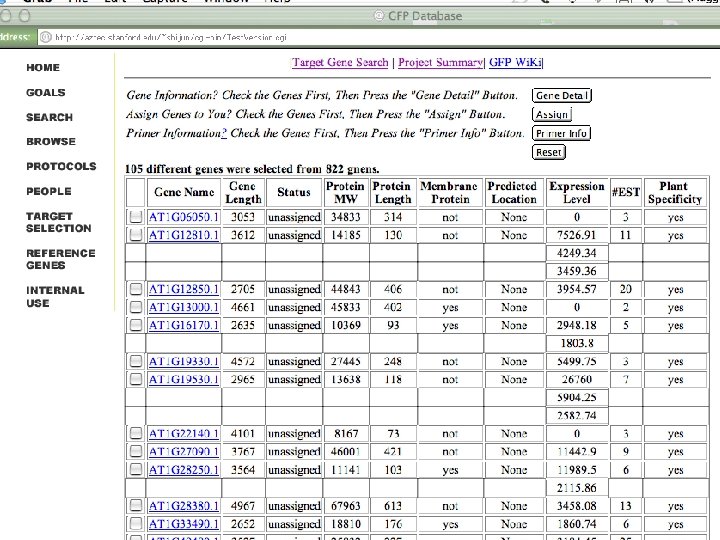The width and height of the screenshot is (720, 540).
Task: Select the AT1G33490.1 checkbox
Action: point(135,524)
